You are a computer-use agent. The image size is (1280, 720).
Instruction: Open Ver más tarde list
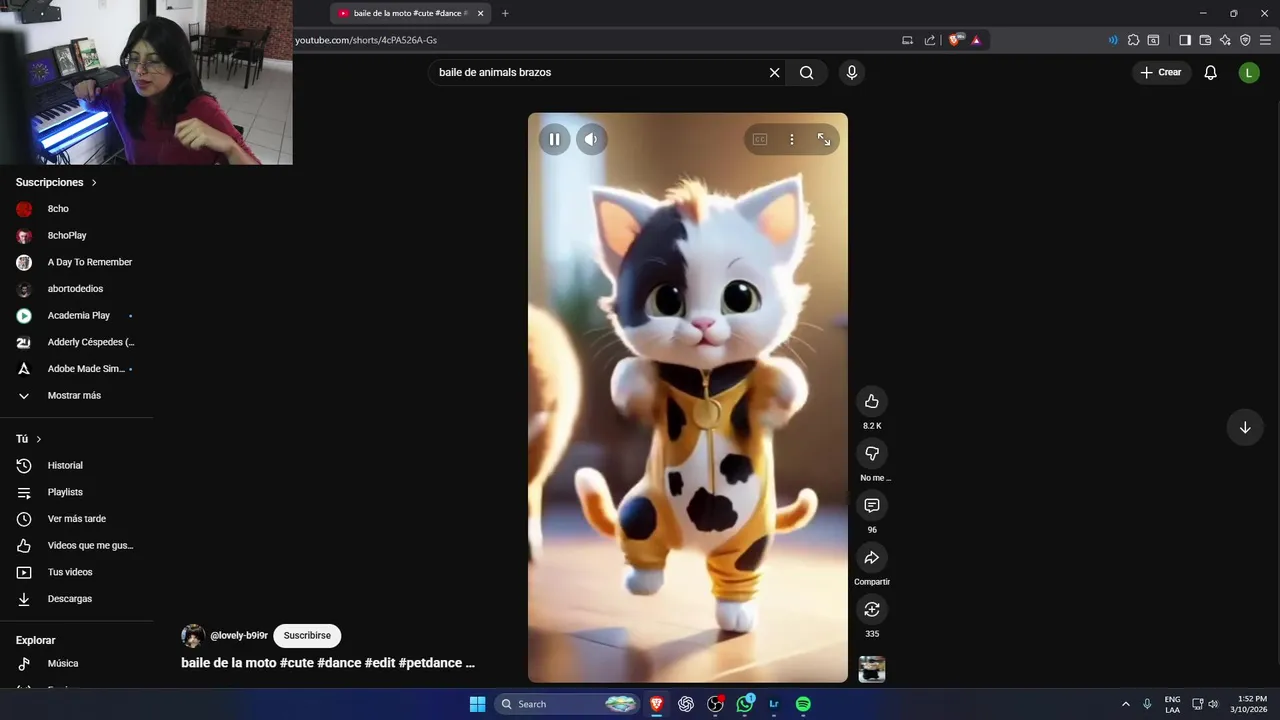point(76,519)
